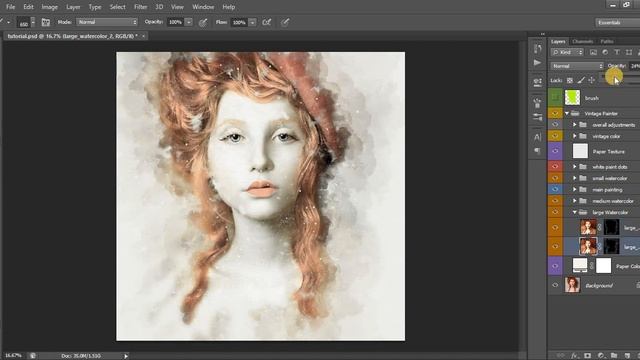640x360 pixels.
Task: Toggle the Brush panel icon in options bar
Action: coord(46,22)
